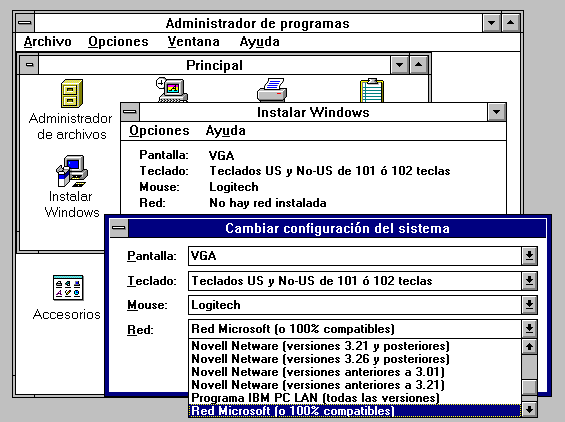565x422 pixels.
Task: Click the Red label in the dialog
Action: point(140,330)
